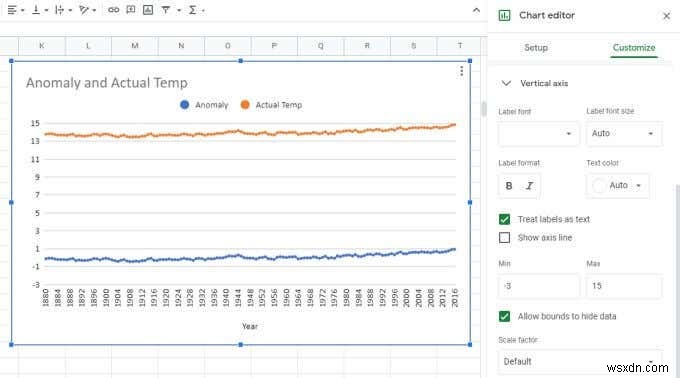Click the functions dropdown arrow
Image resolution: width=680 pixels, height=378 pixels.
[x=203, y=10]
